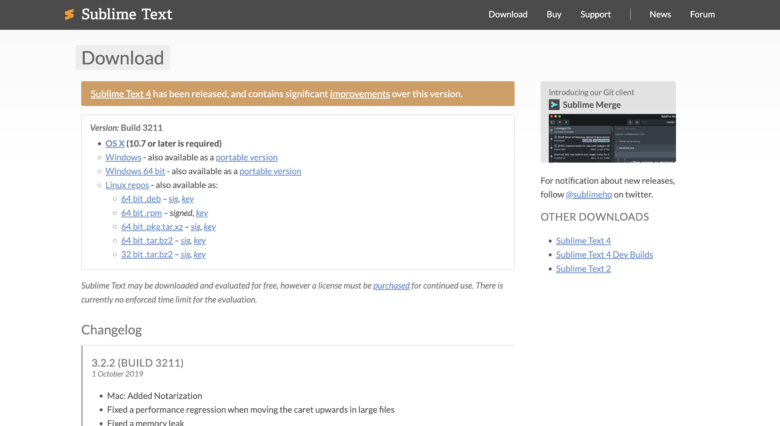780x426 pixels.
Task: Open key for 64 bit .pkg.tar.xz
Action: (x=210, y=226)
